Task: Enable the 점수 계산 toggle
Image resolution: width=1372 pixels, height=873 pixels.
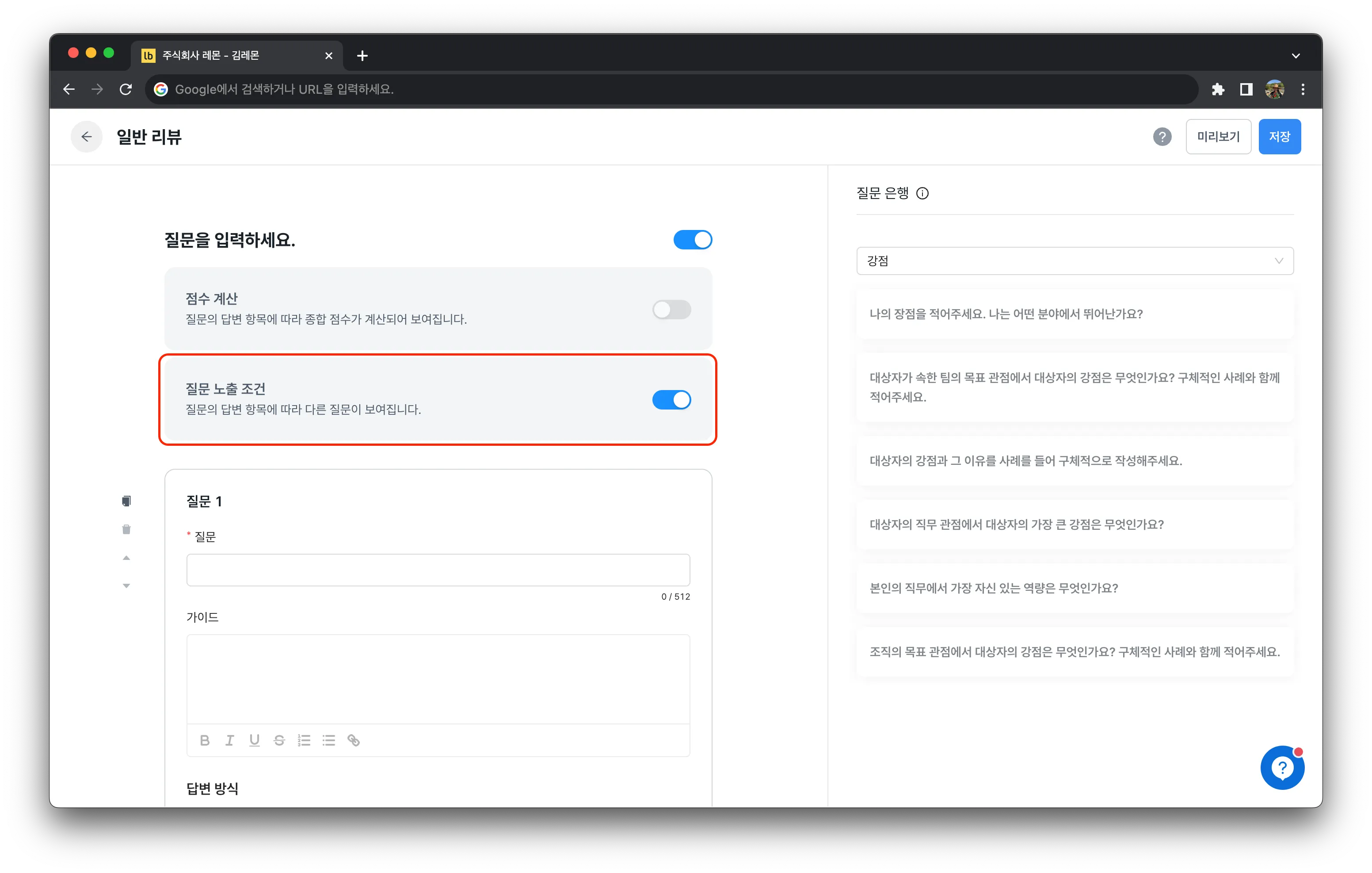Action: [x=672, y=310]
